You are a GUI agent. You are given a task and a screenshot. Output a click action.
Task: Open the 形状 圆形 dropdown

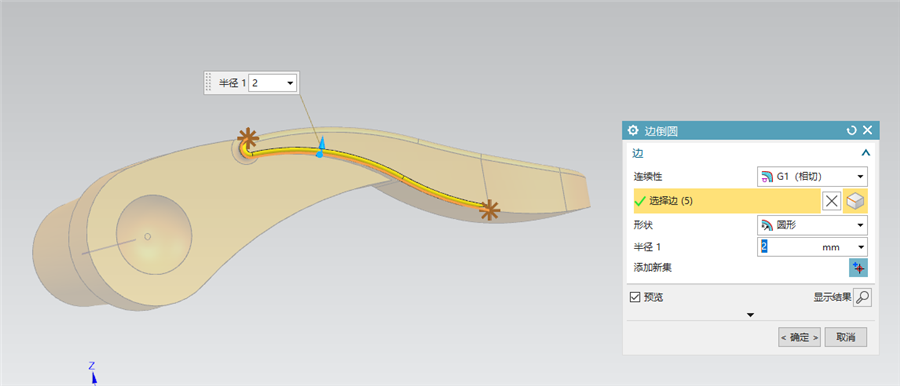[812, 225]
